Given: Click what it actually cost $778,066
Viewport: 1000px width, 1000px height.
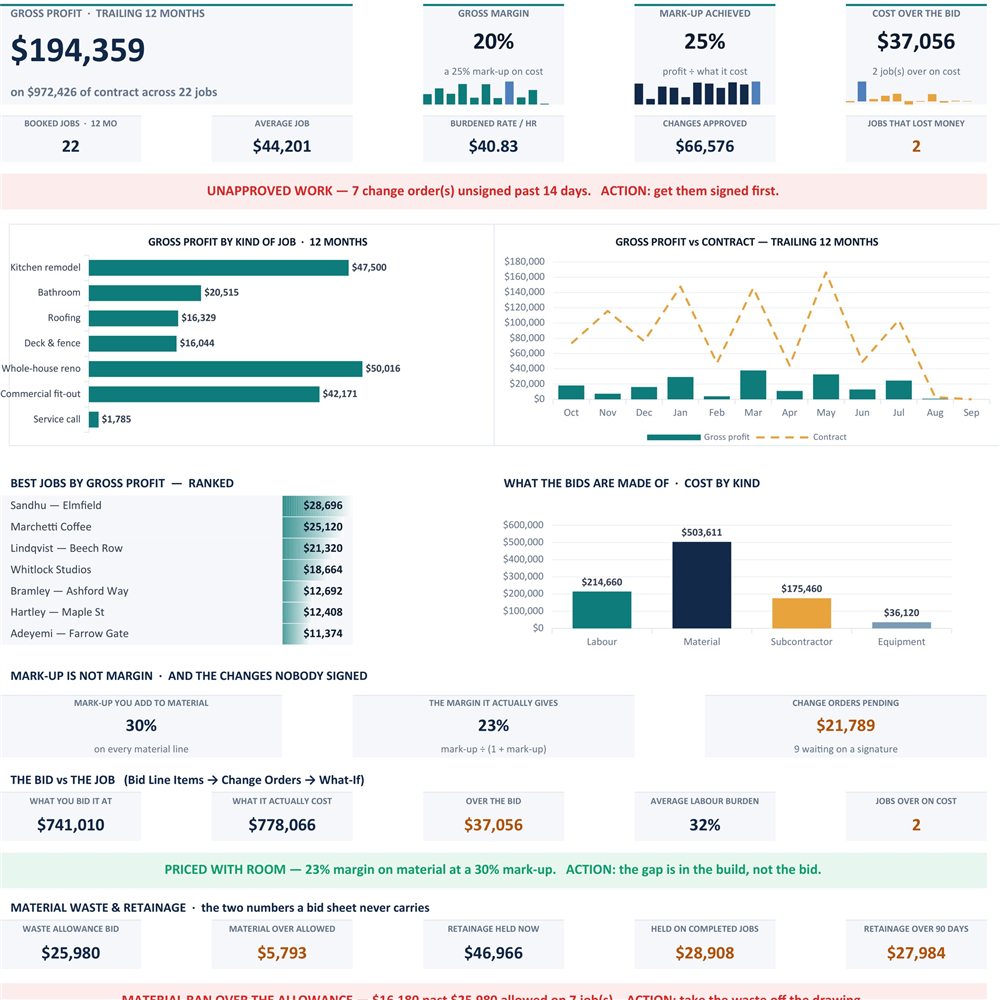Looking at the screenshot, I should coord(282,825).
